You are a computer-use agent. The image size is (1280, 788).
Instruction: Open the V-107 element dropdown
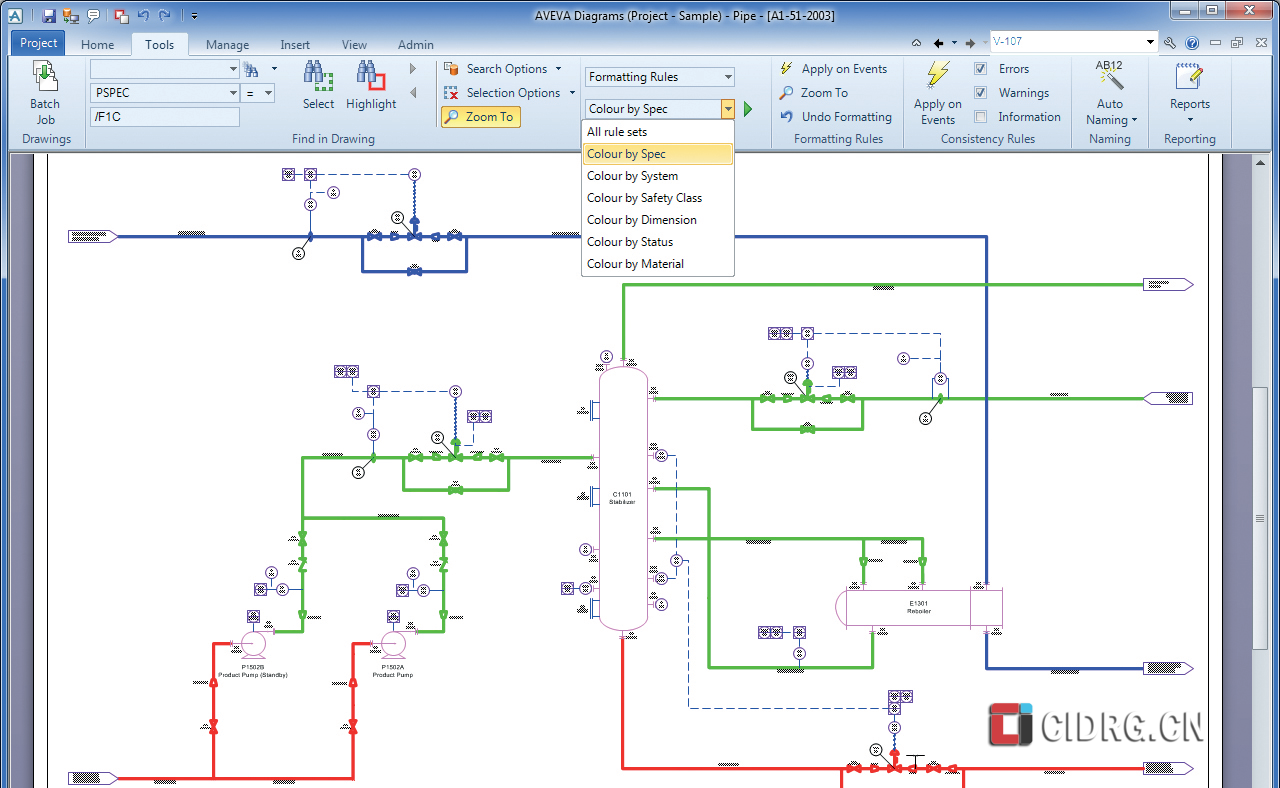click(1150, 42)
